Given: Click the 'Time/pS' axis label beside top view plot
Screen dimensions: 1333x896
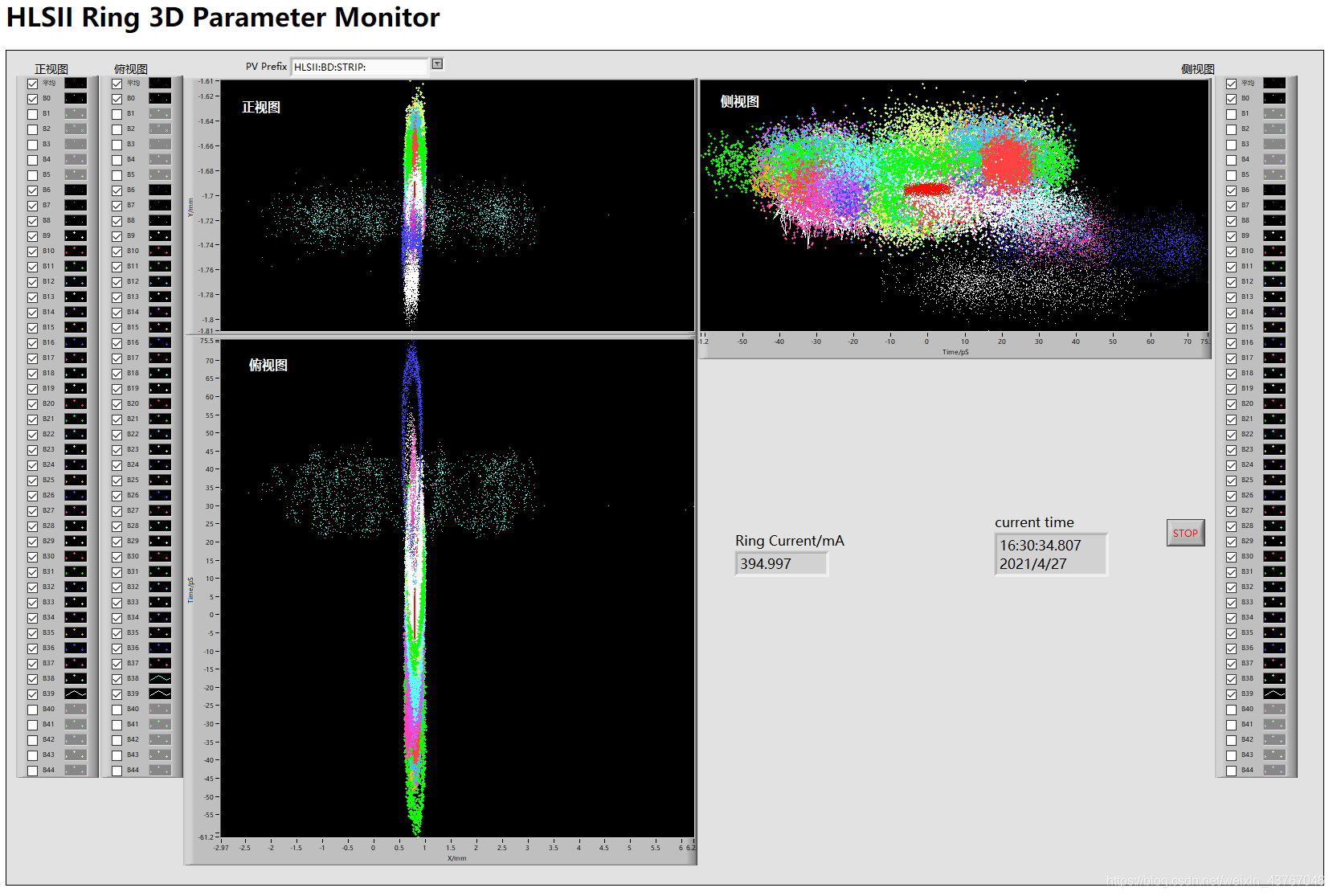Looking at the screenshot, I should (190, 590).
